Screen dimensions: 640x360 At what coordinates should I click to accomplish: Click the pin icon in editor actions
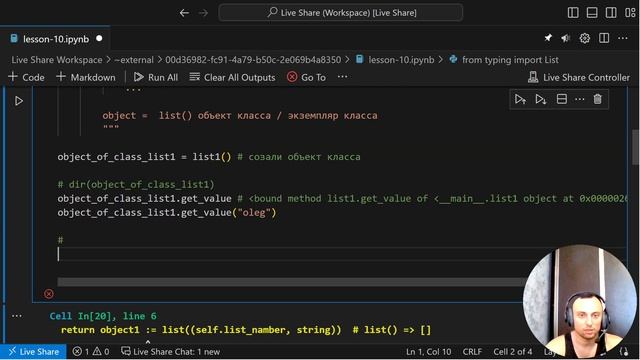[x=548, y=38]
